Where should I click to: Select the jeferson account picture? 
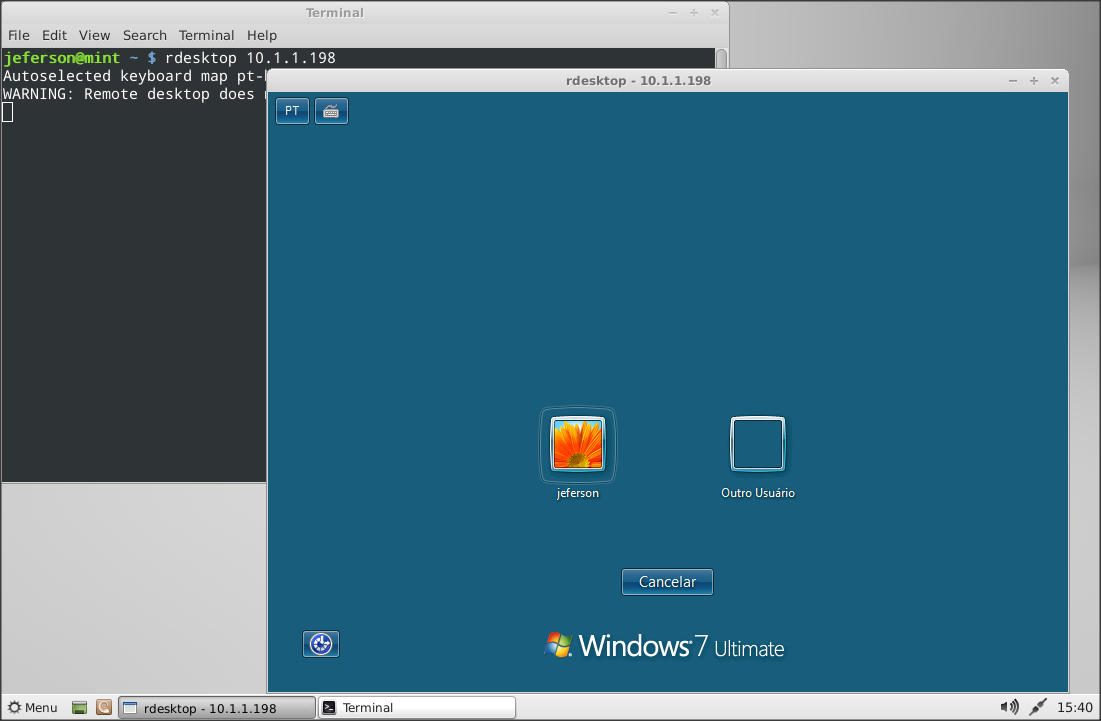(x=577, y=444)
